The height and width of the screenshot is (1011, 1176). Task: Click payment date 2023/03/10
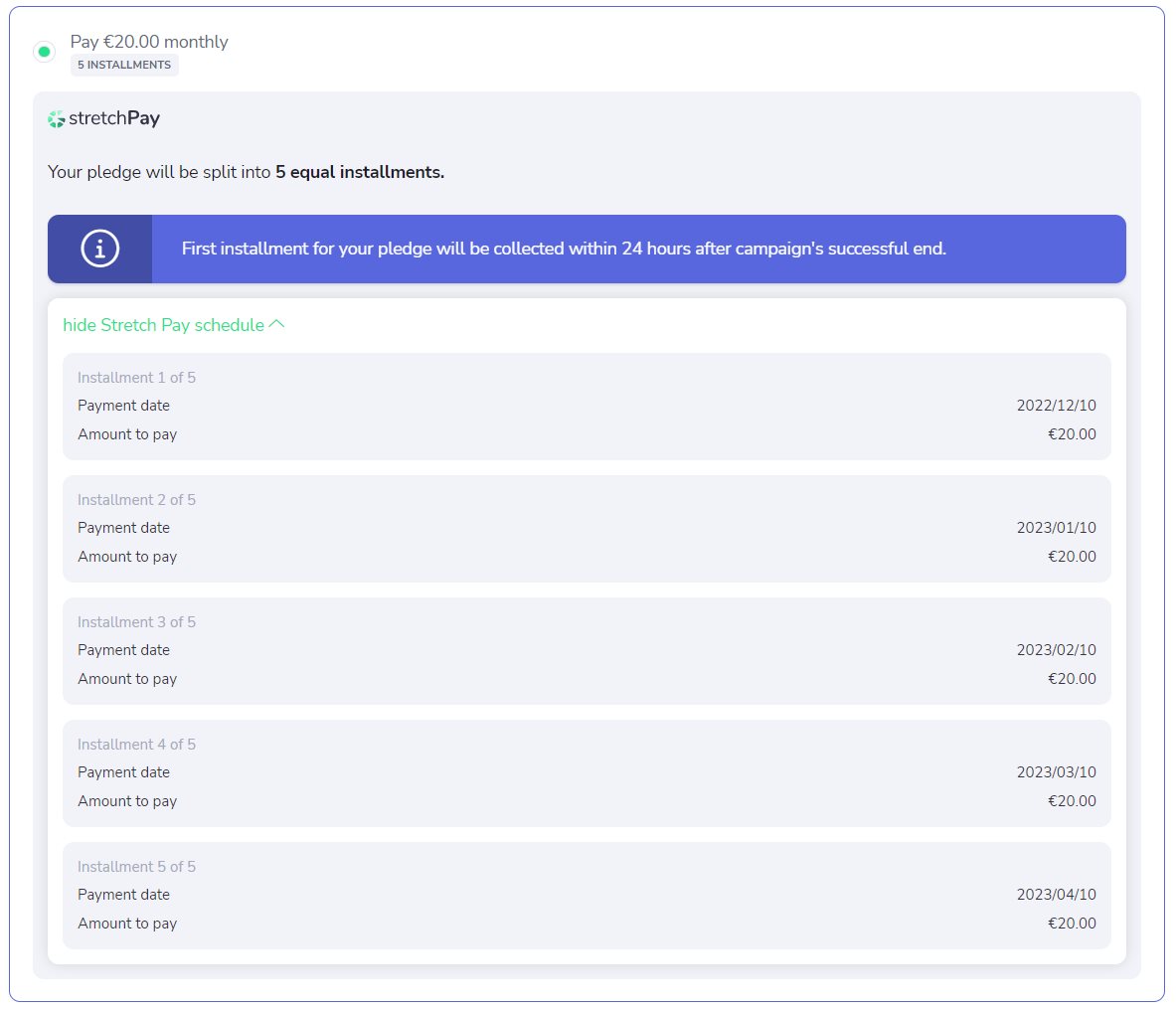[1056, 771]
